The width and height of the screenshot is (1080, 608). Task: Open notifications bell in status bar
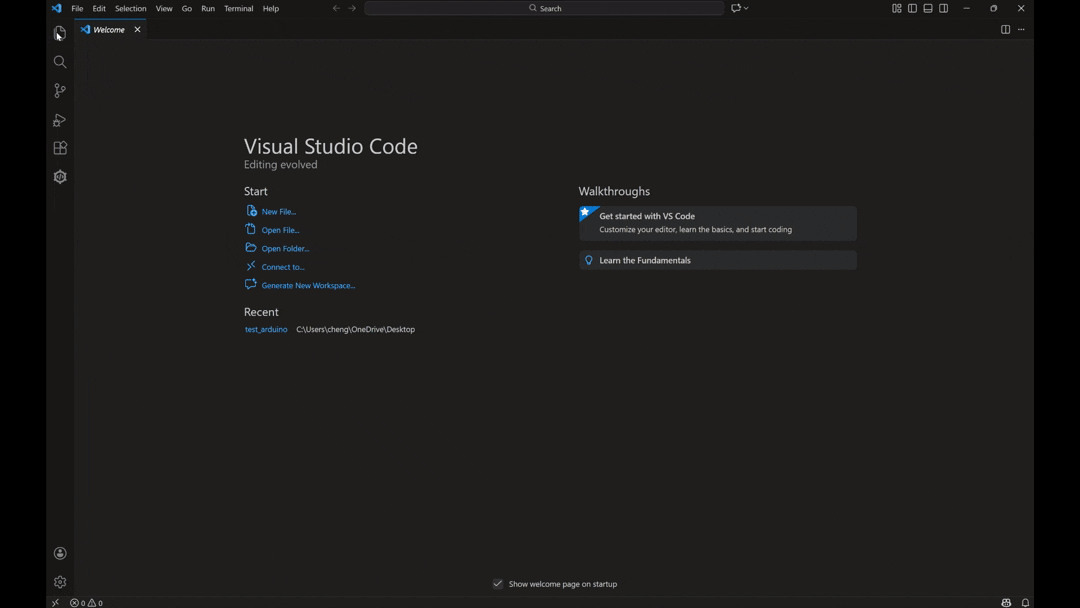pos(1025,603)
